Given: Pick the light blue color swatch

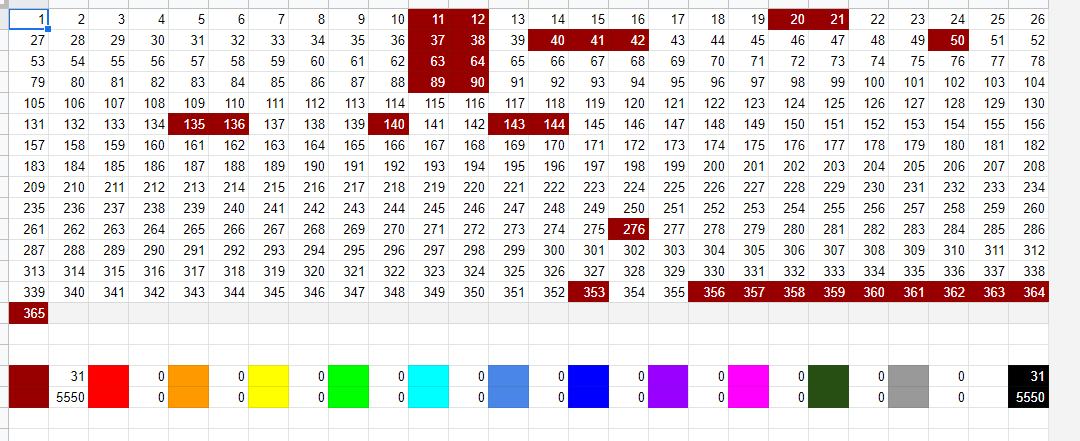Looking at the screenshot, I should [508, 387].
